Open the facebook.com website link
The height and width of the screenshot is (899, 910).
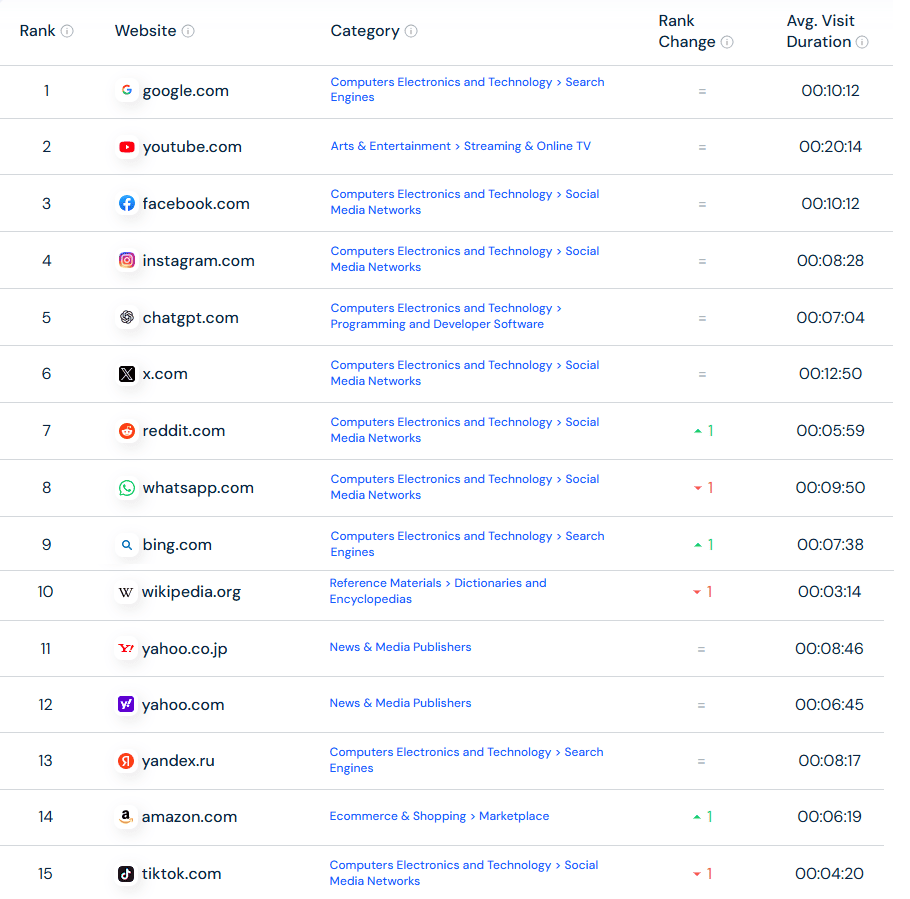click(x=196, y=204)
